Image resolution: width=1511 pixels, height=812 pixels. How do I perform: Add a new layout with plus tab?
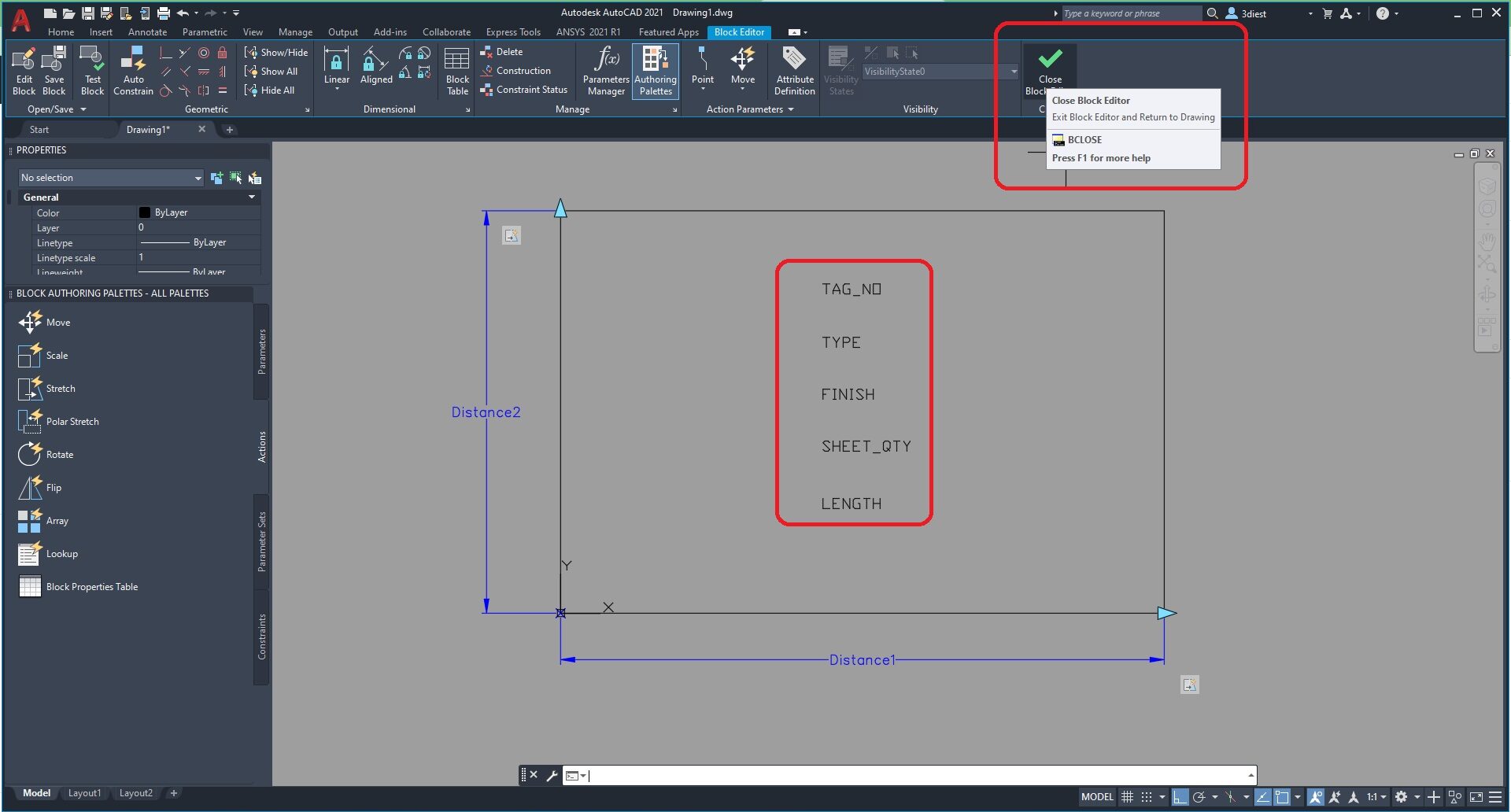tap(174, 793)
